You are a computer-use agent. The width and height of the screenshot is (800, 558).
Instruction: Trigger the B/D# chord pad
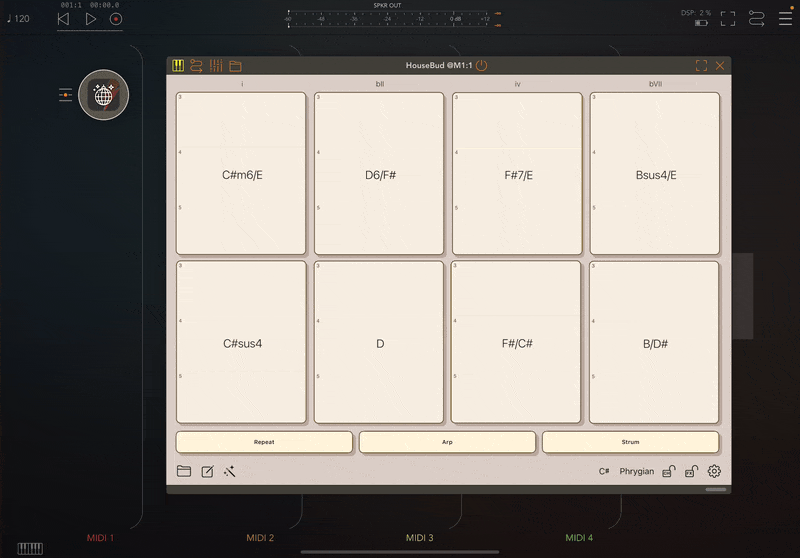point(654,342)
